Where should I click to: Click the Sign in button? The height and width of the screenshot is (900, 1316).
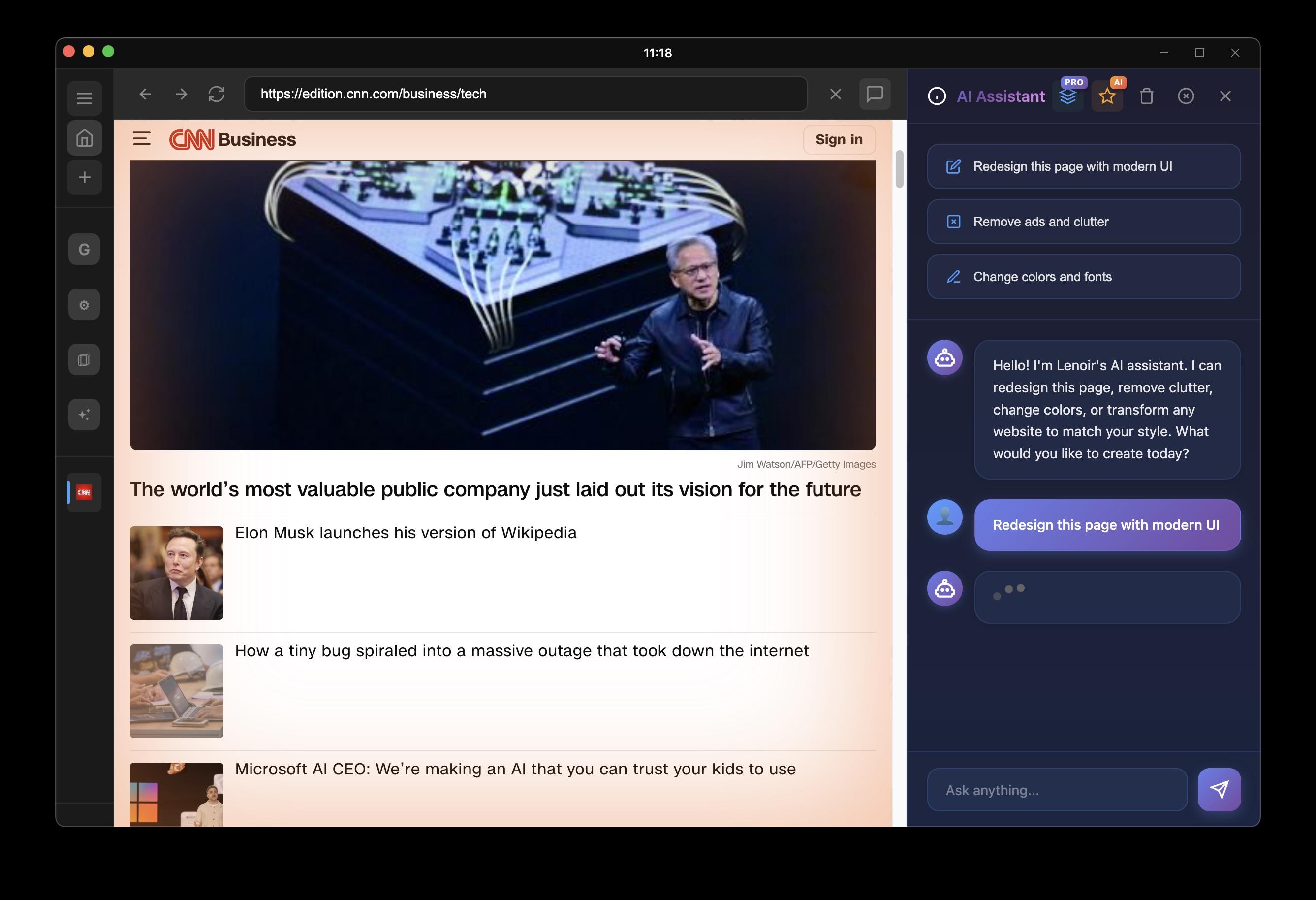coord(839,139)
